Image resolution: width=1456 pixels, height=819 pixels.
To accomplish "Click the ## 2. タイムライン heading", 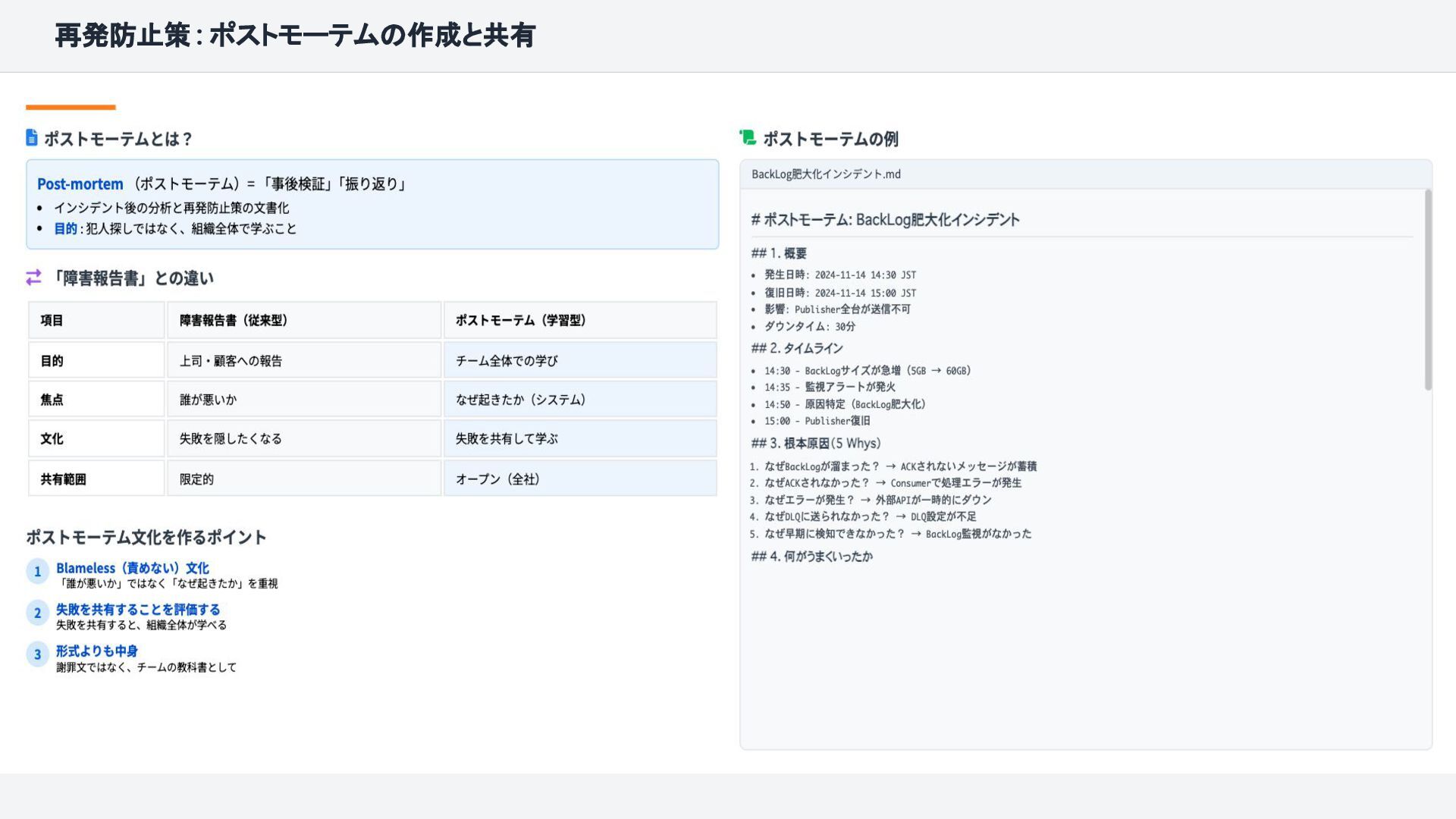I will point(796,348).
